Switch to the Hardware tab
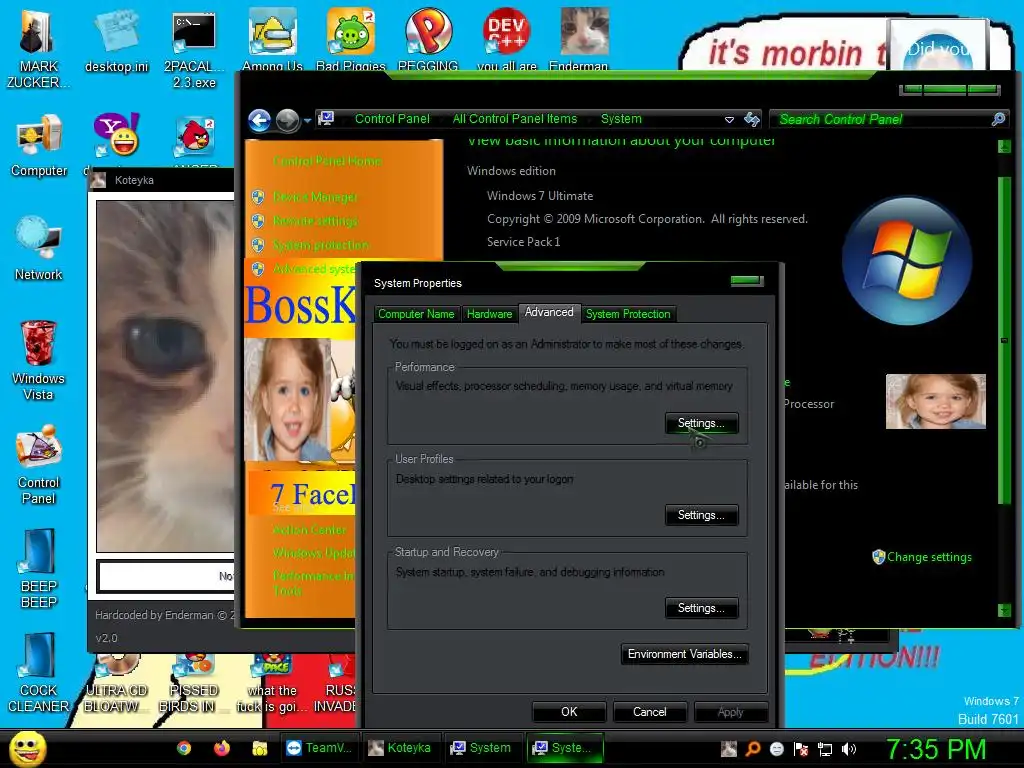1024x768 pixels. [489, 314]
